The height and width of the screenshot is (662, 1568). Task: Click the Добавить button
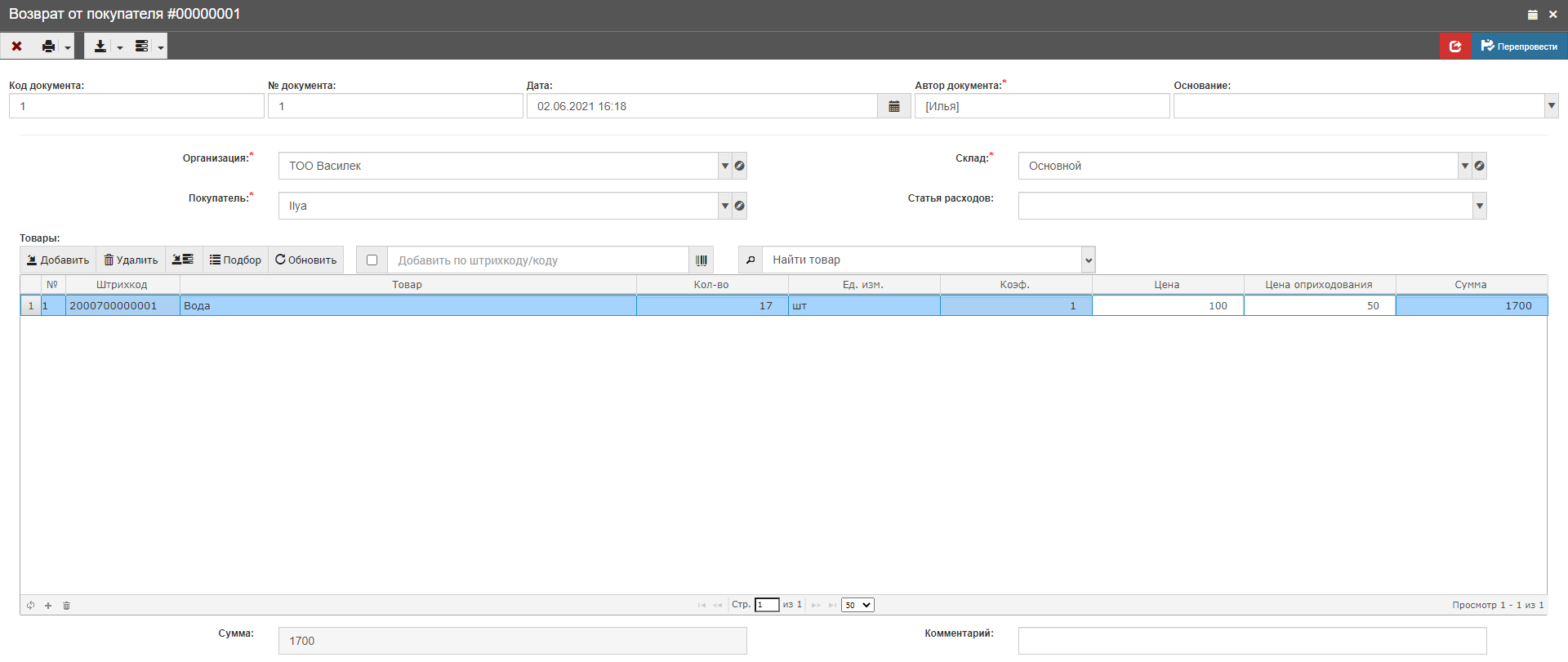[x=58, y=260]
